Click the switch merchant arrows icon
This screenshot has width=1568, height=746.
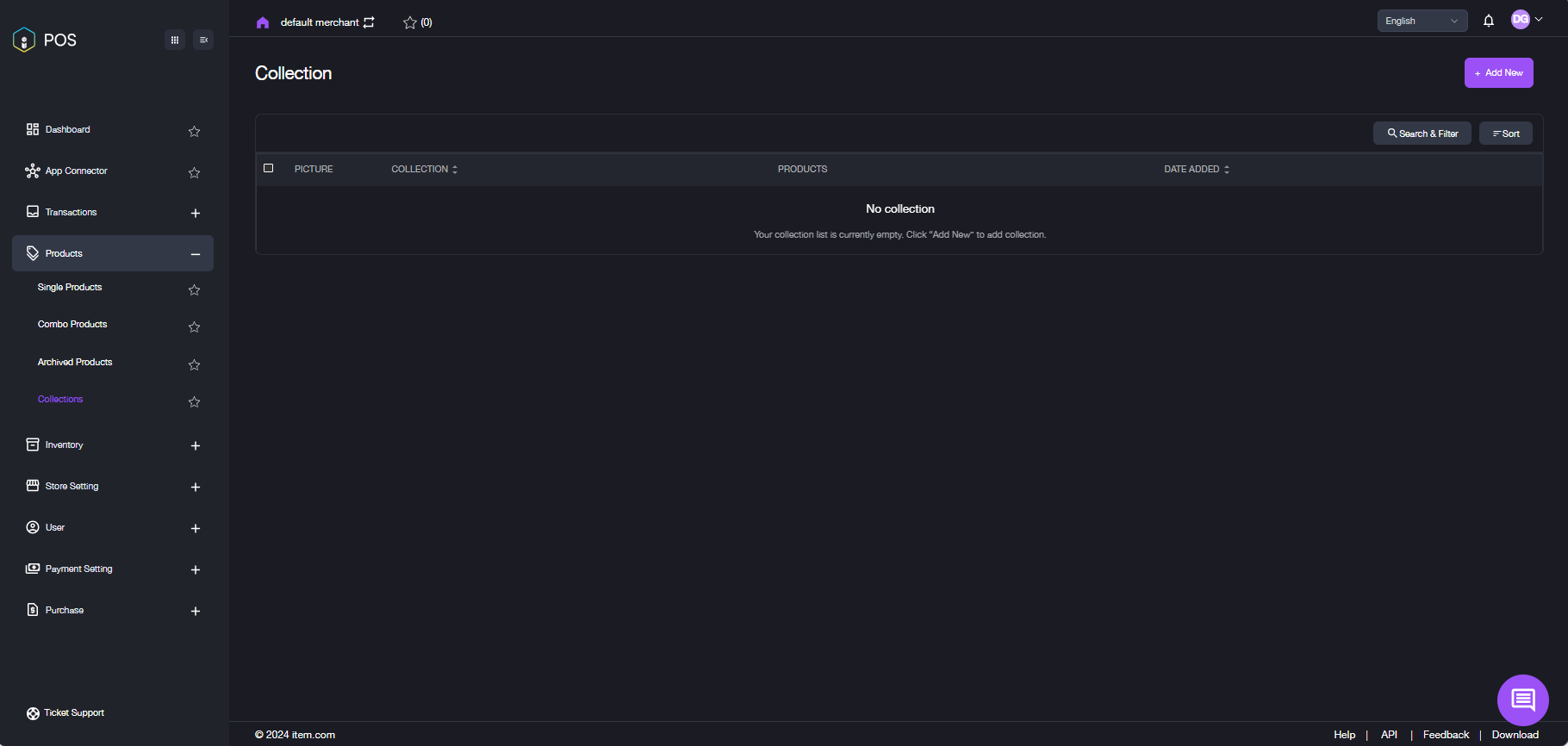pos(369,22)
